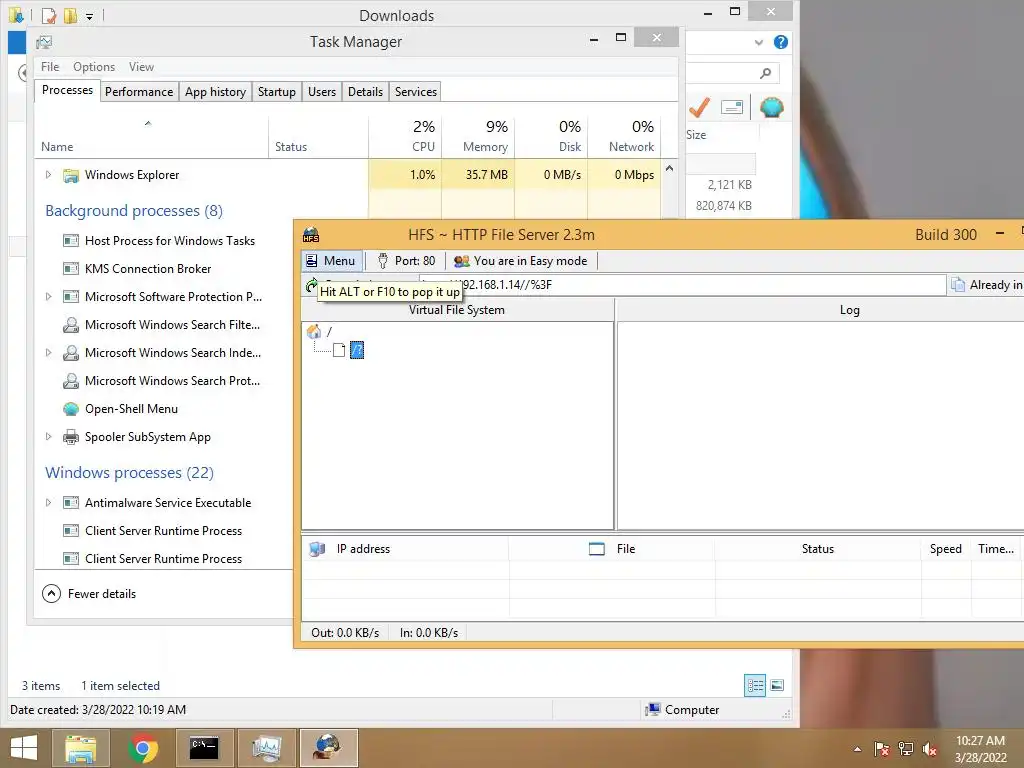Select Microsoft Windows Search Protocol process
Screen dimensions: 1024x768
point(172,381)
